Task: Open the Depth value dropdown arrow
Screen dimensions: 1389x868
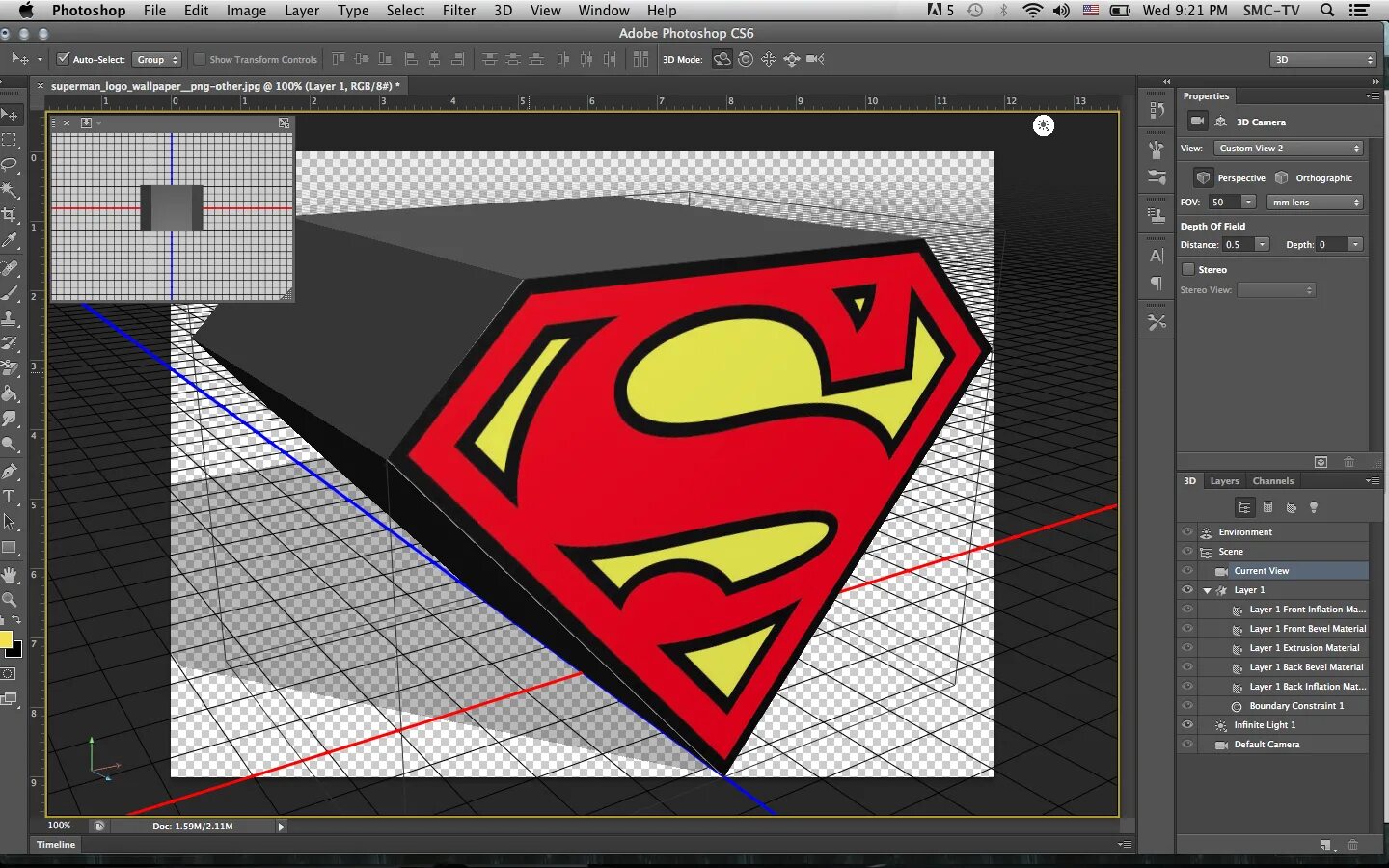Action: point(1355,245)
